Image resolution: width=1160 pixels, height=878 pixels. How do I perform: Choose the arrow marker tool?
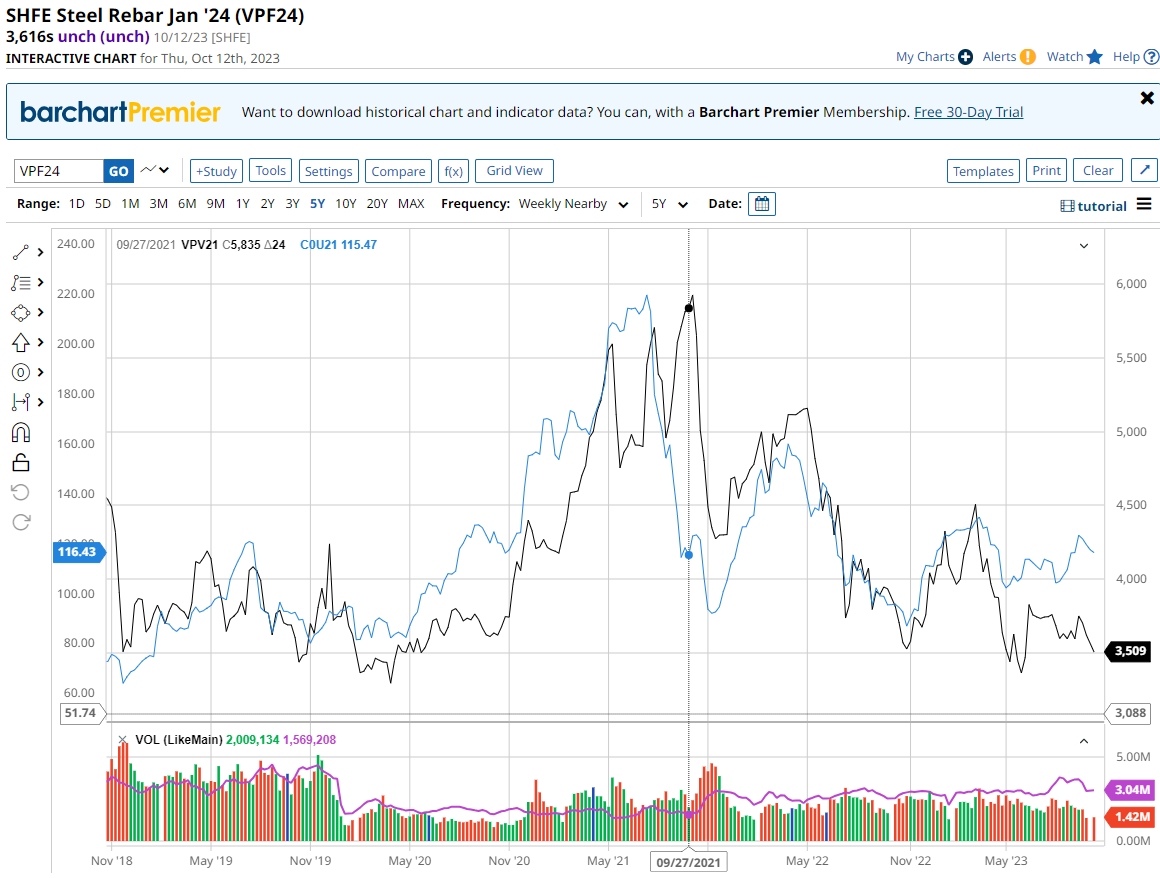(21, 343)
